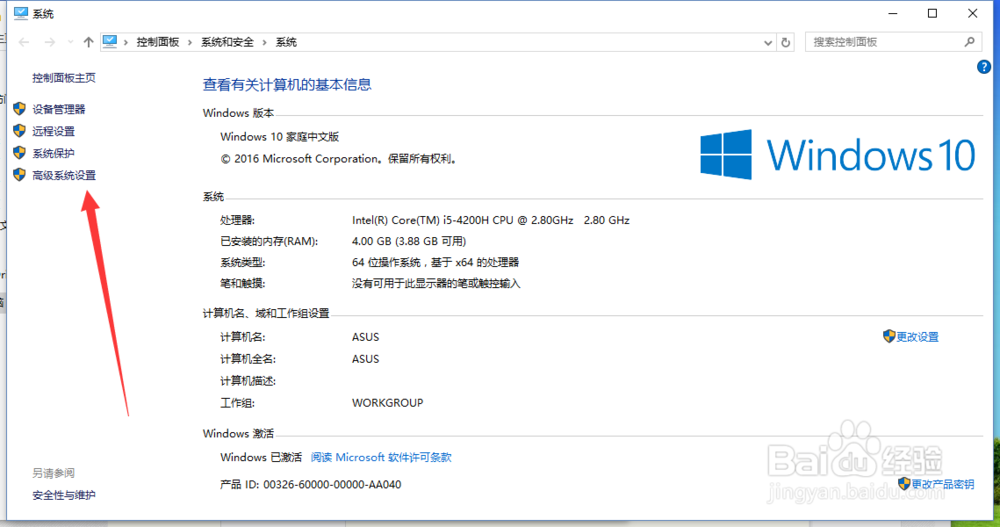Open address bar history dropdown
The width and height of the screenshot is (1000, 527).
coord(768,43)
